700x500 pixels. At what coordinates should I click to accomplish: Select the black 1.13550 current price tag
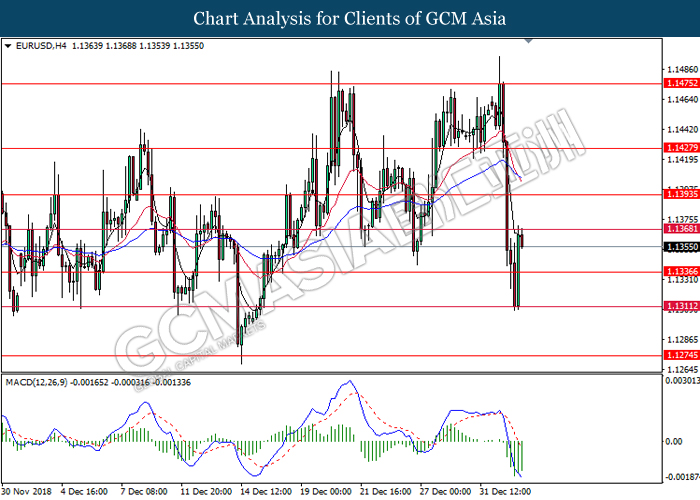(680, 246)
